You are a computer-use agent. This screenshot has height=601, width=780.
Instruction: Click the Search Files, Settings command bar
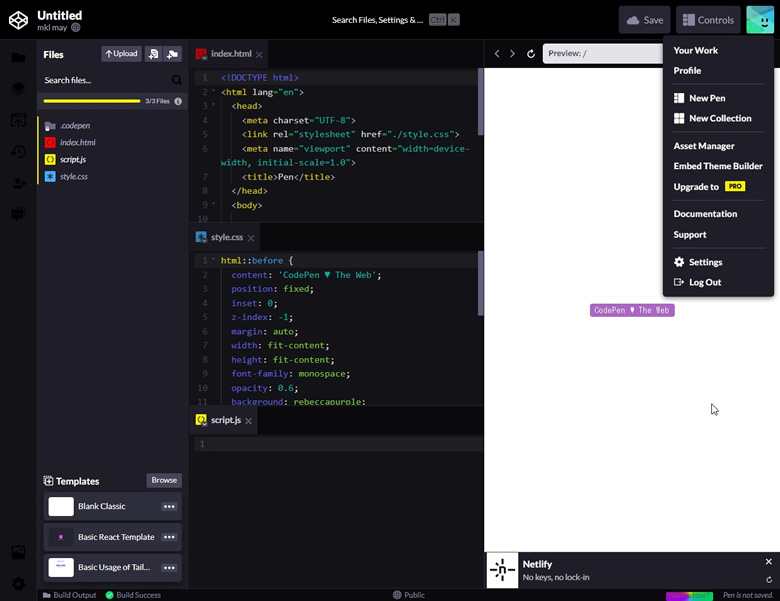(395, 20)
